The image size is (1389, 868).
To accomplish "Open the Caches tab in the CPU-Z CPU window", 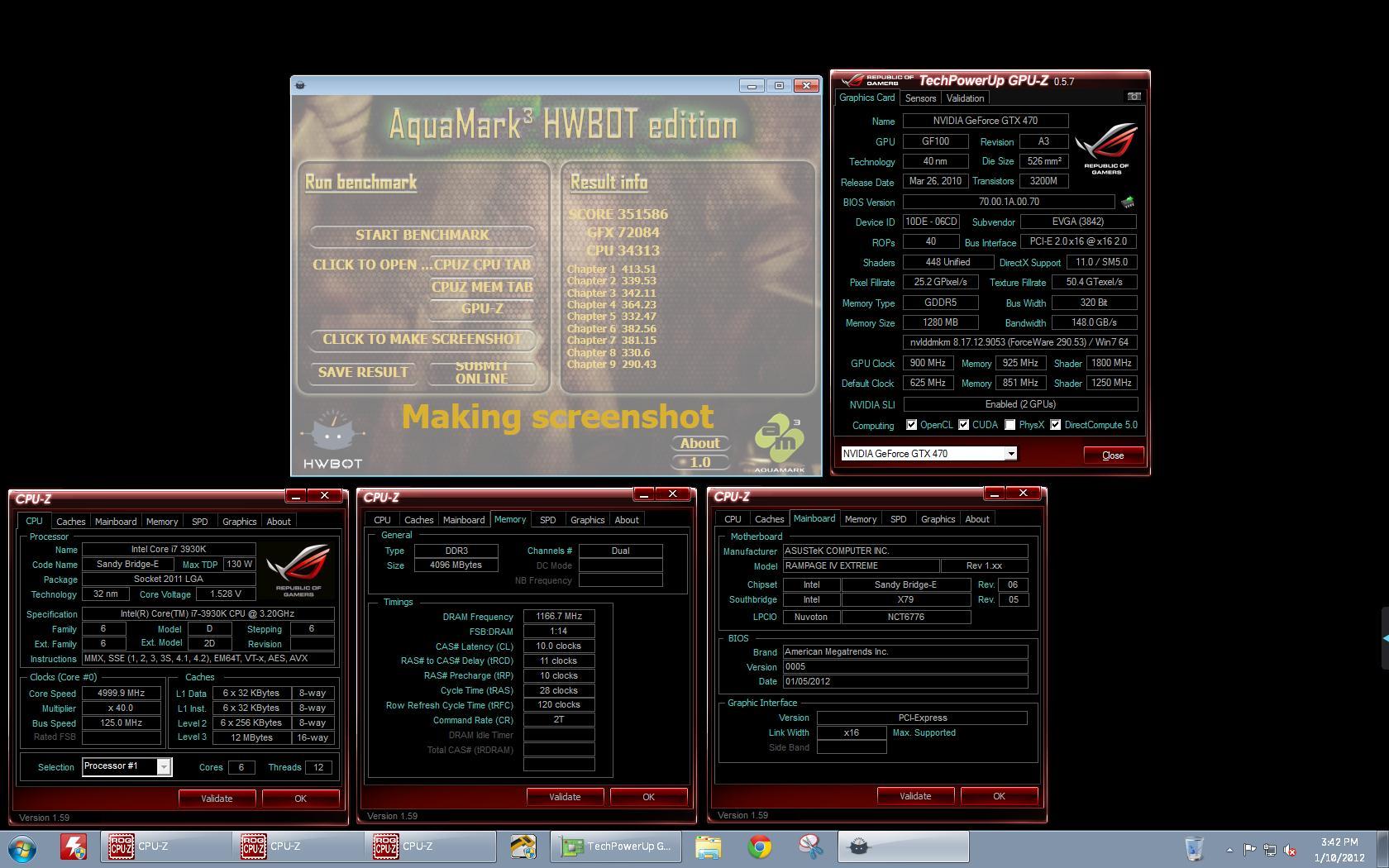I will [x=70, y=522].
